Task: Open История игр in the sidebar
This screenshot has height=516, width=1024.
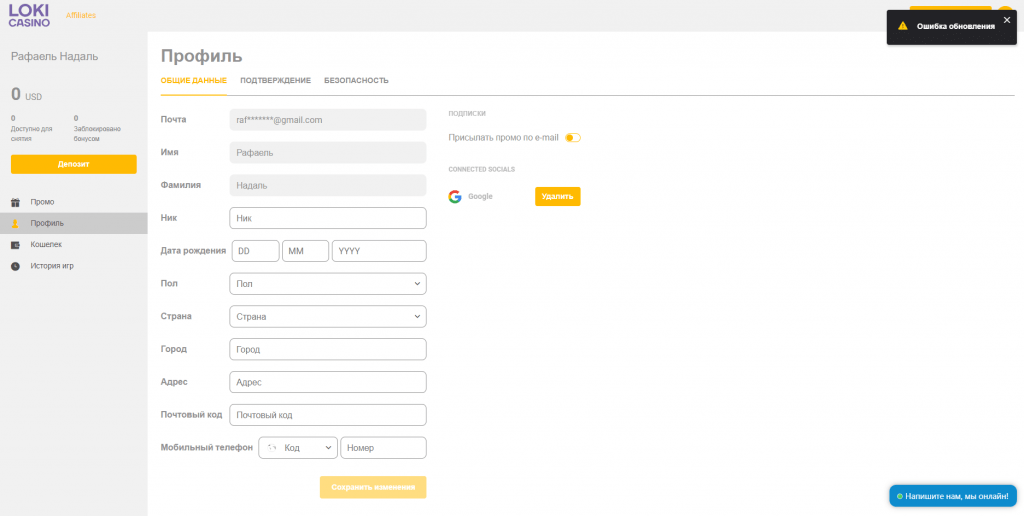Action: pyautogui.click(x=74, y=266)
